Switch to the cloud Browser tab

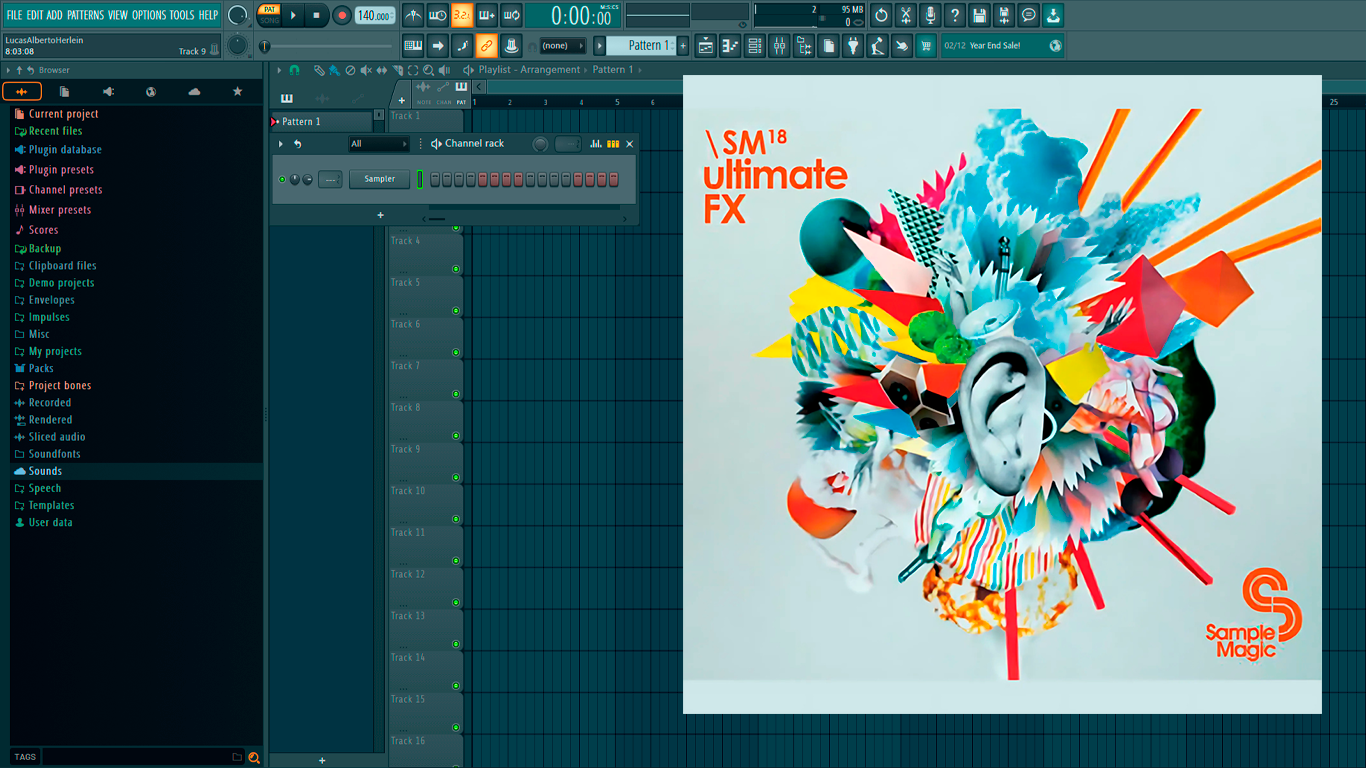(194, 91)
